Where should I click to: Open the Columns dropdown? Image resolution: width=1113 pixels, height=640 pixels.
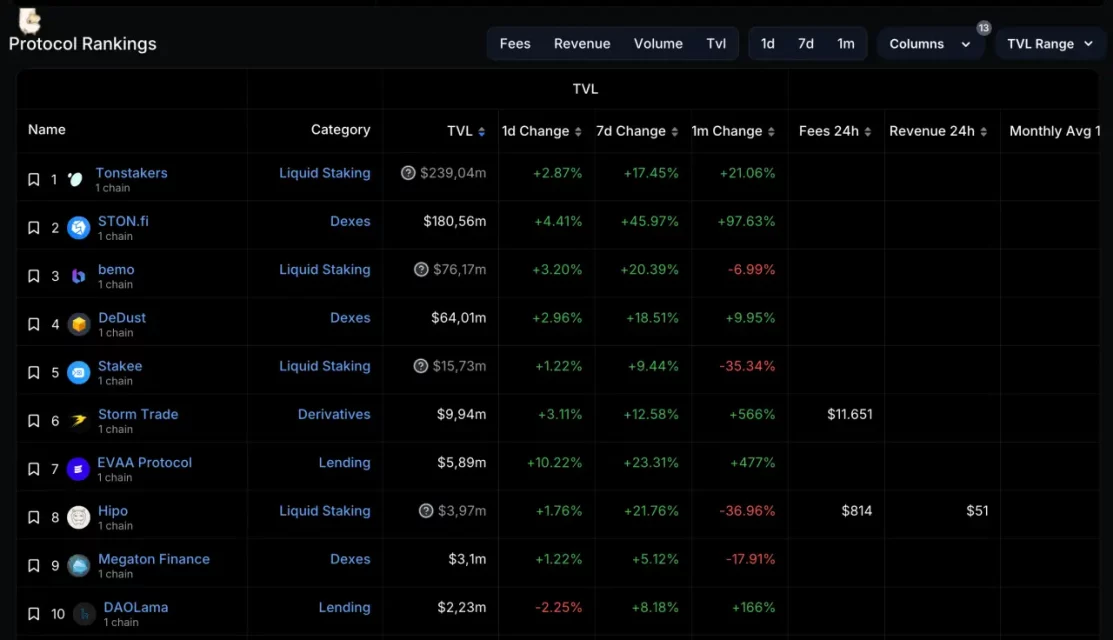click(929, 44)
